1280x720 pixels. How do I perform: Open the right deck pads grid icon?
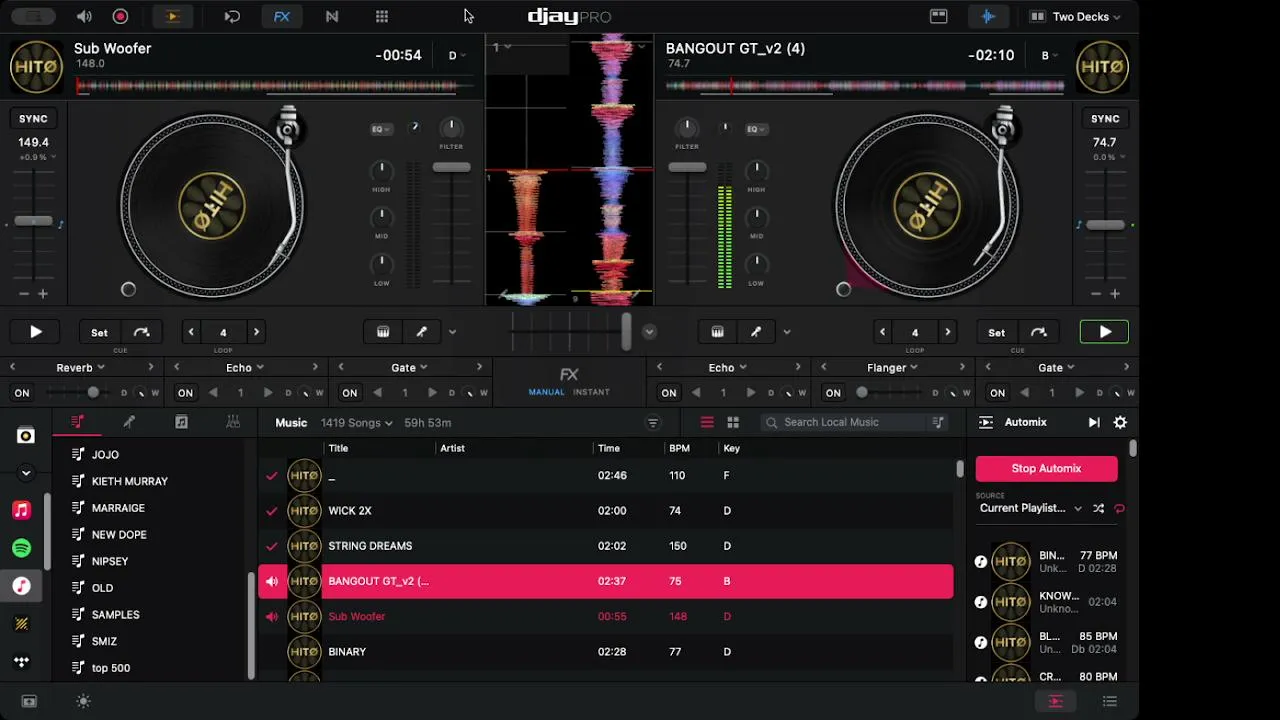click(x=717, y=332)
